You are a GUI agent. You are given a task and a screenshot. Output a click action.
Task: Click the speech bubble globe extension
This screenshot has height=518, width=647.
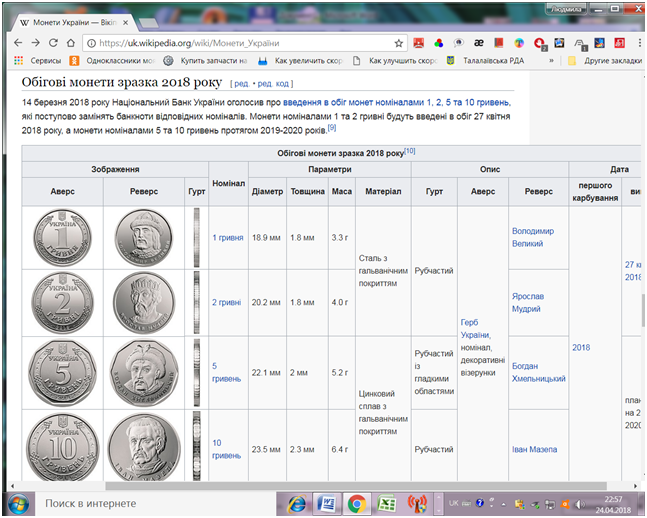click(x=458, y=43)
